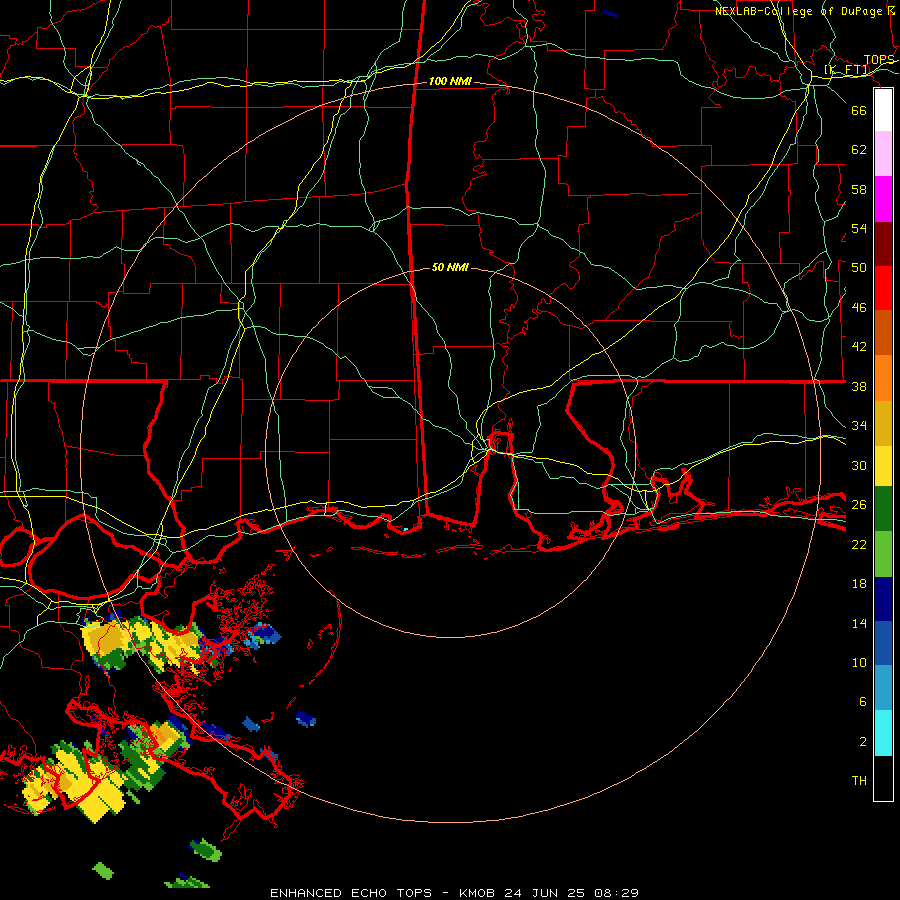Click the legend value 46

[859, 308]
